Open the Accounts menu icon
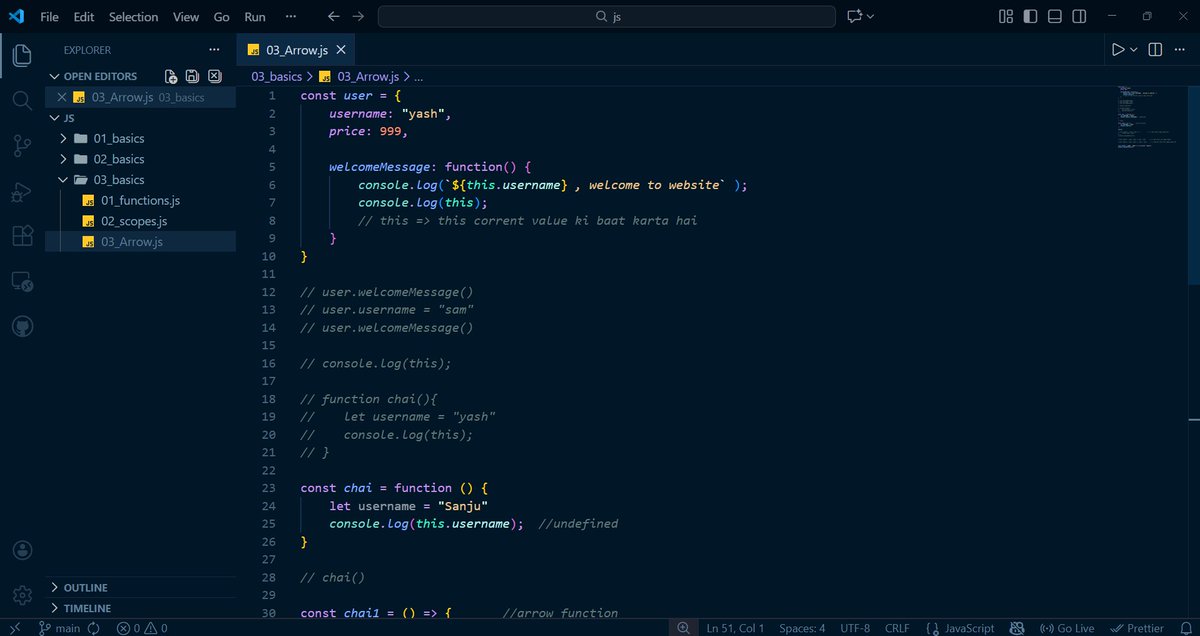Viewport: 1200px width, 636px height. click(22, 551)
